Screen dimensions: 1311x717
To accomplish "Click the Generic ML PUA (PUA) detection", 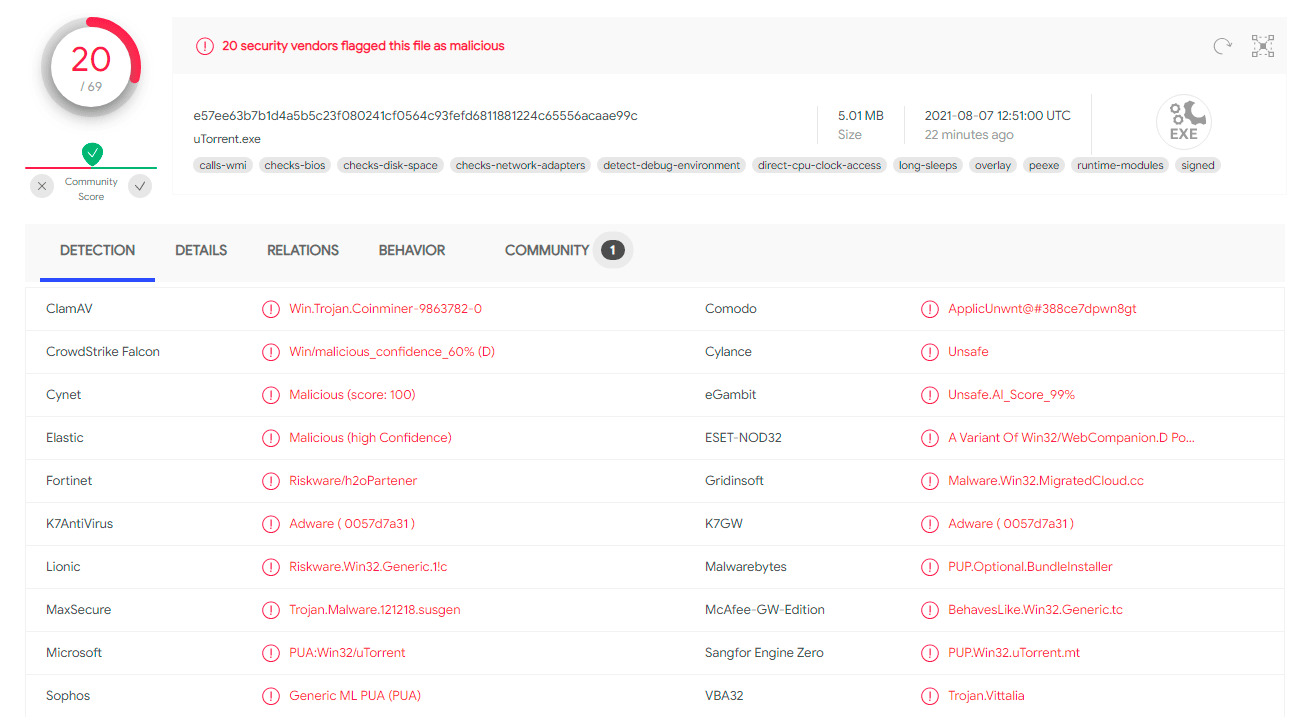I will [354, 696].
